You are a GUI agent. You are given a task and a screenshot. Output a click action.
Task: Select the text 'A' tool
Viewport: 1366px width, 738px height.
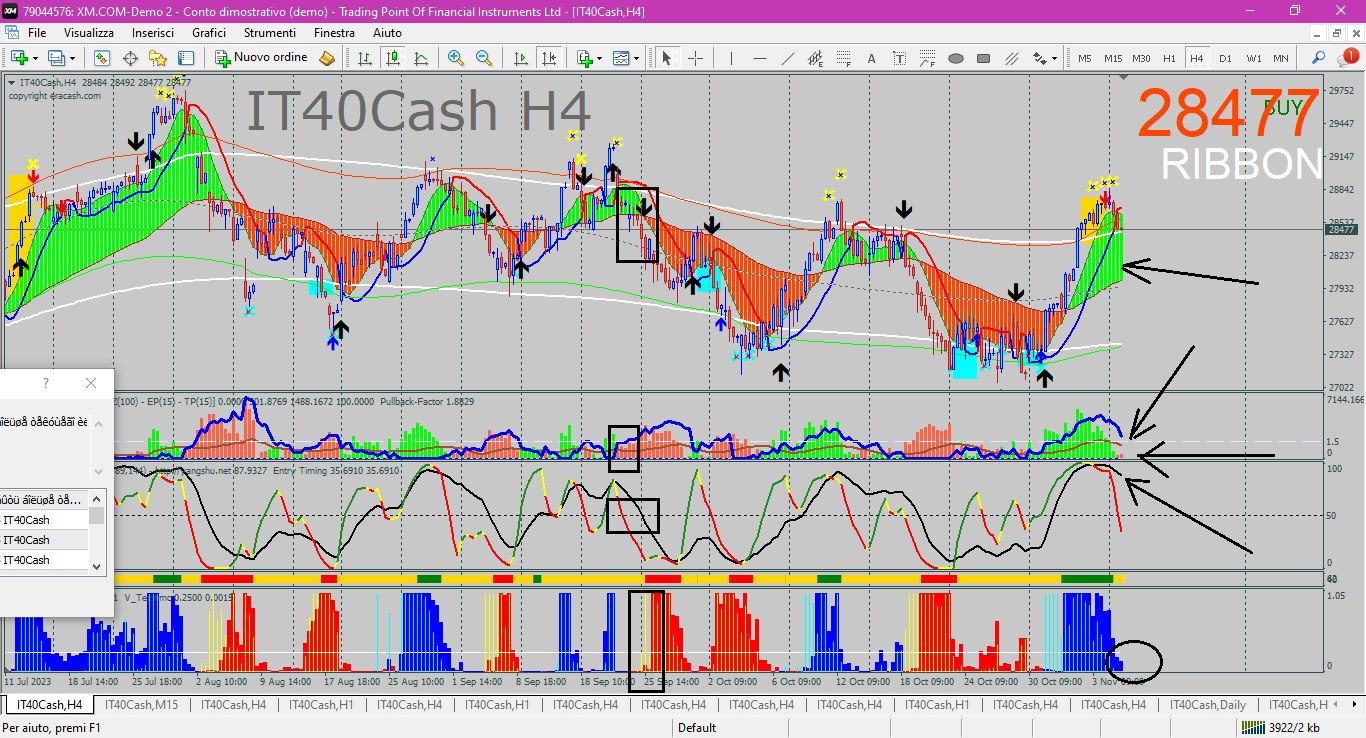(x=871, y=58)
